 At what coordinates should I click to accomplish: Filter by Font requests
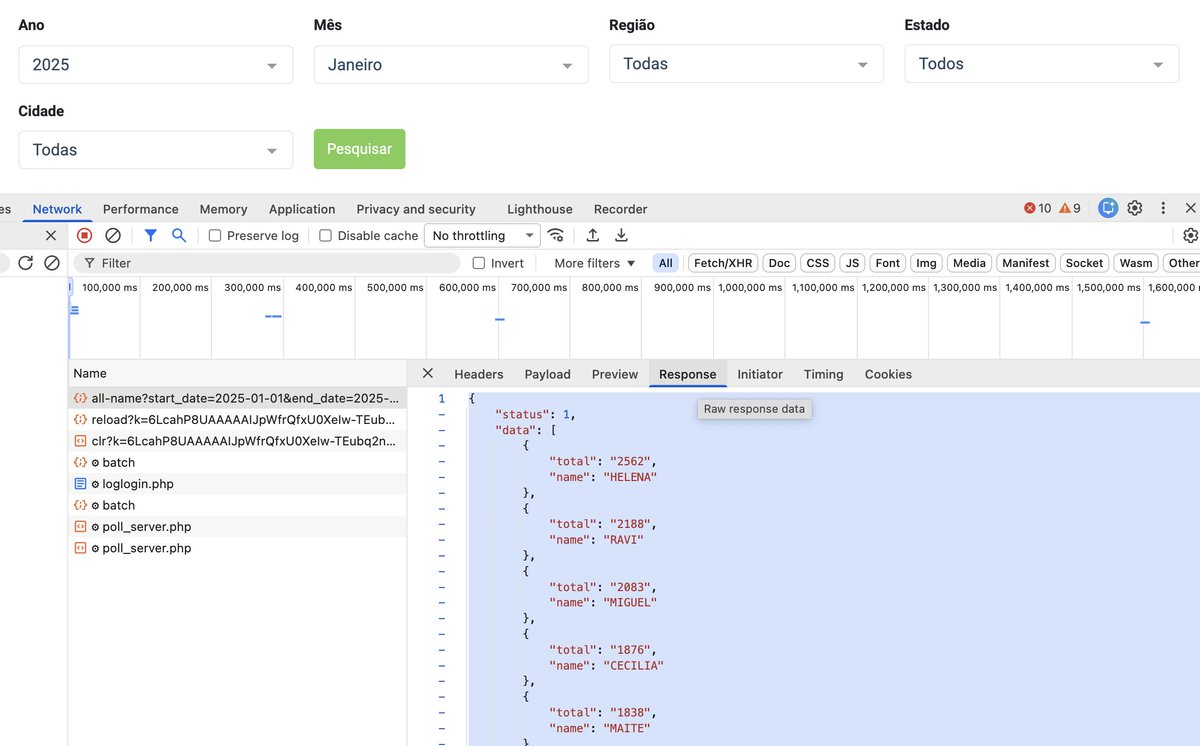pyautogui.click(x=888, y=263)
